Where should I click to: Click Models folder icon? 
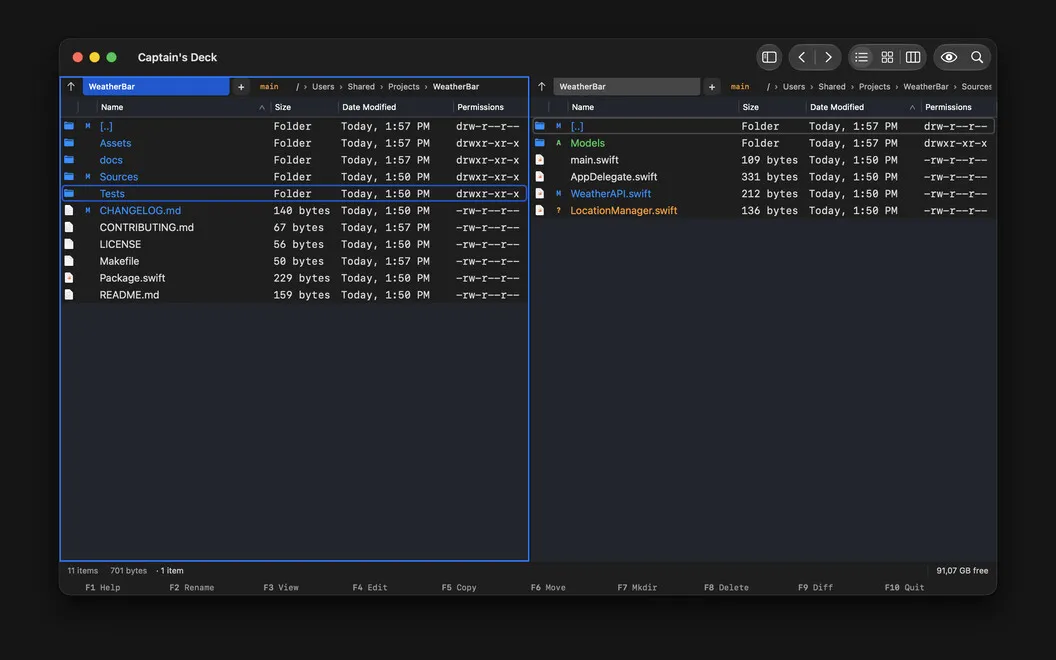[539, 143]
